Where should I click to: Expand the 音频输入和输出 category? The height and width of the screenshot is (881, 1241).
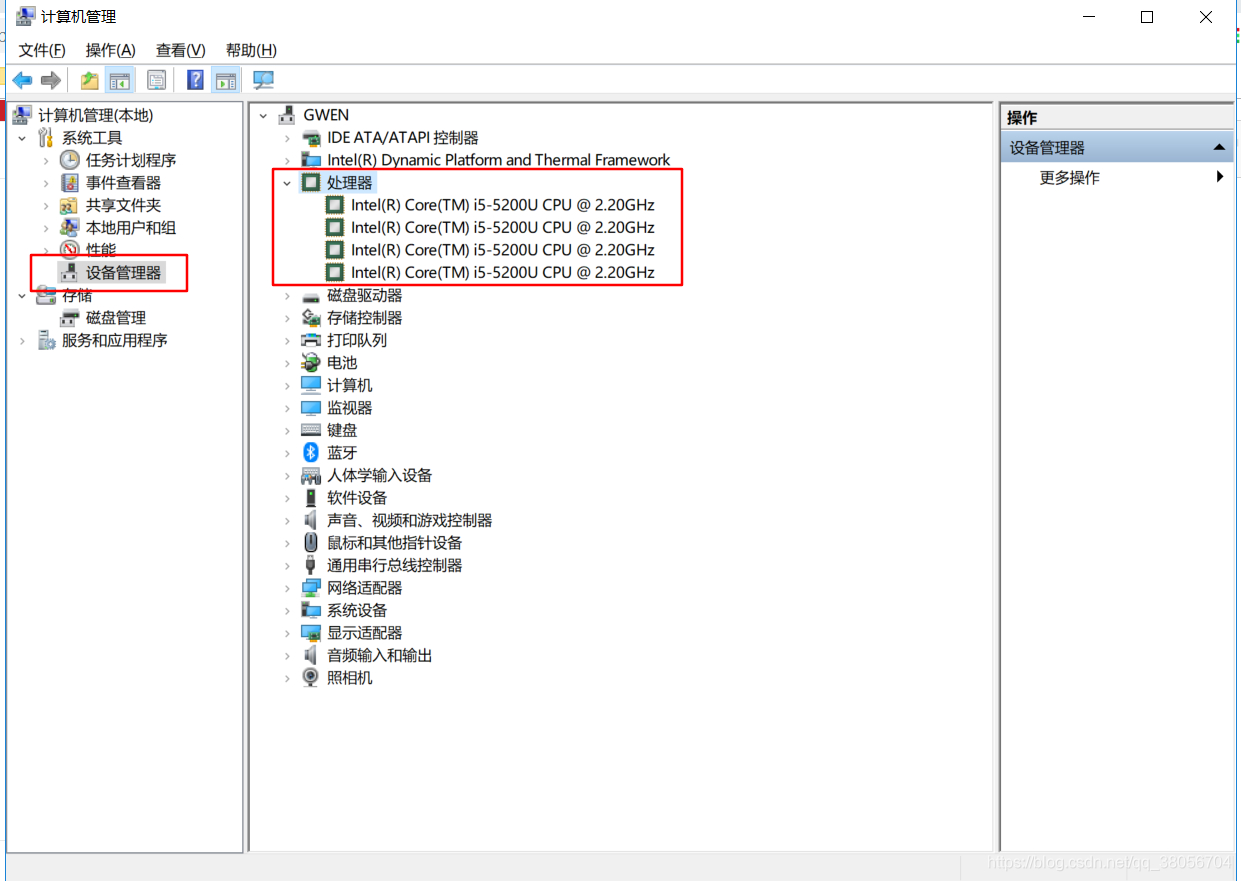coord(287,656)
